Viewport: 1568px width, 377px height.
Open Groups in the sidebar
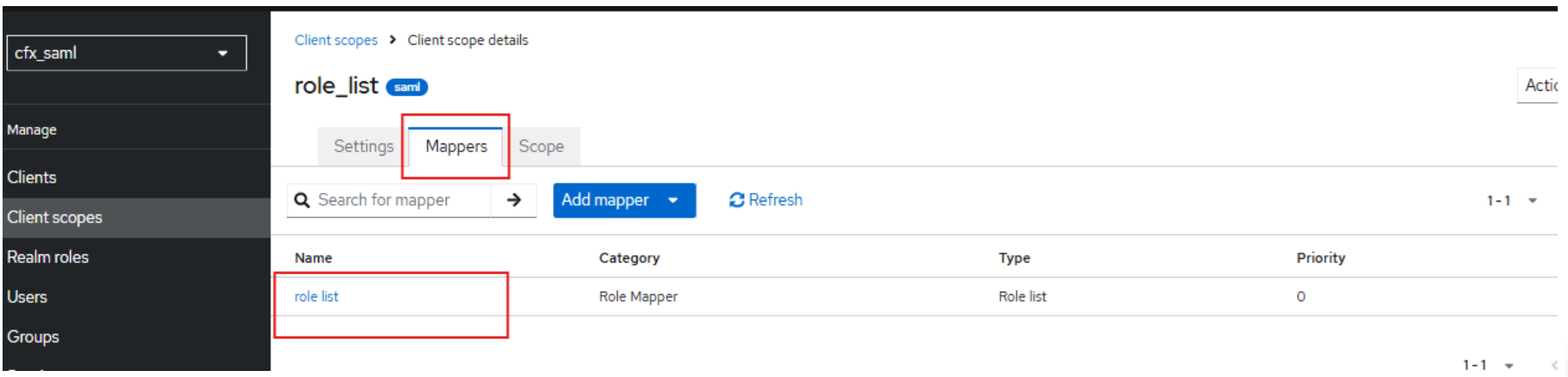point(33,336)
